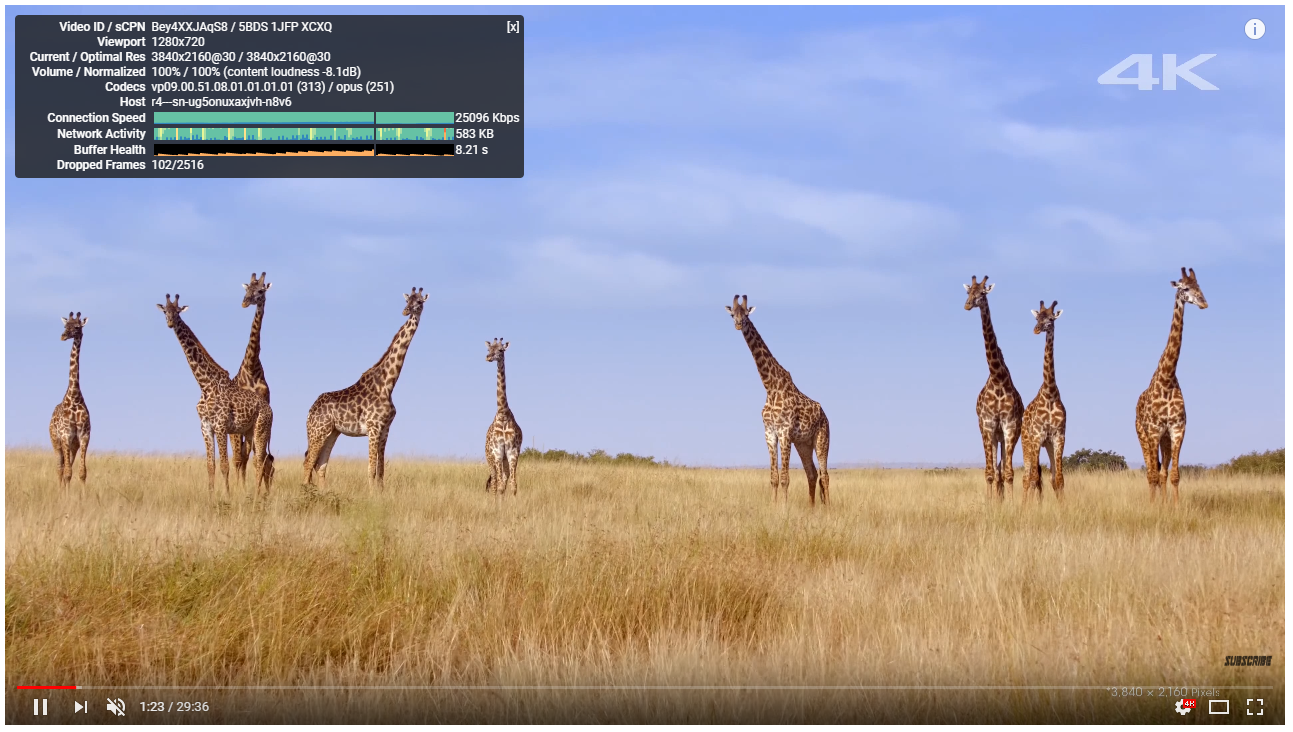Click the 4K logo in the video
The height and width of the screenshot is (732, 1293).
[1157, 72]
